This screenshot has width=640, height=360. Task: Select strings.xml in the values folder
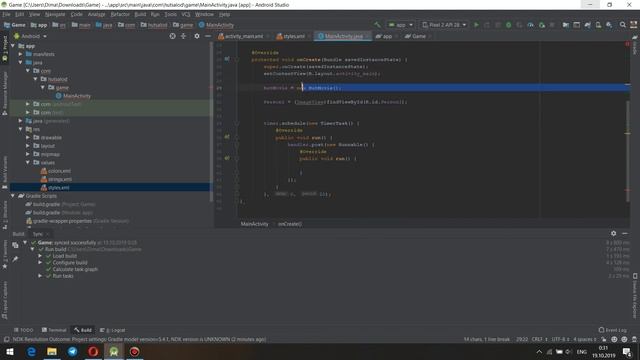[x=56, y=179]
